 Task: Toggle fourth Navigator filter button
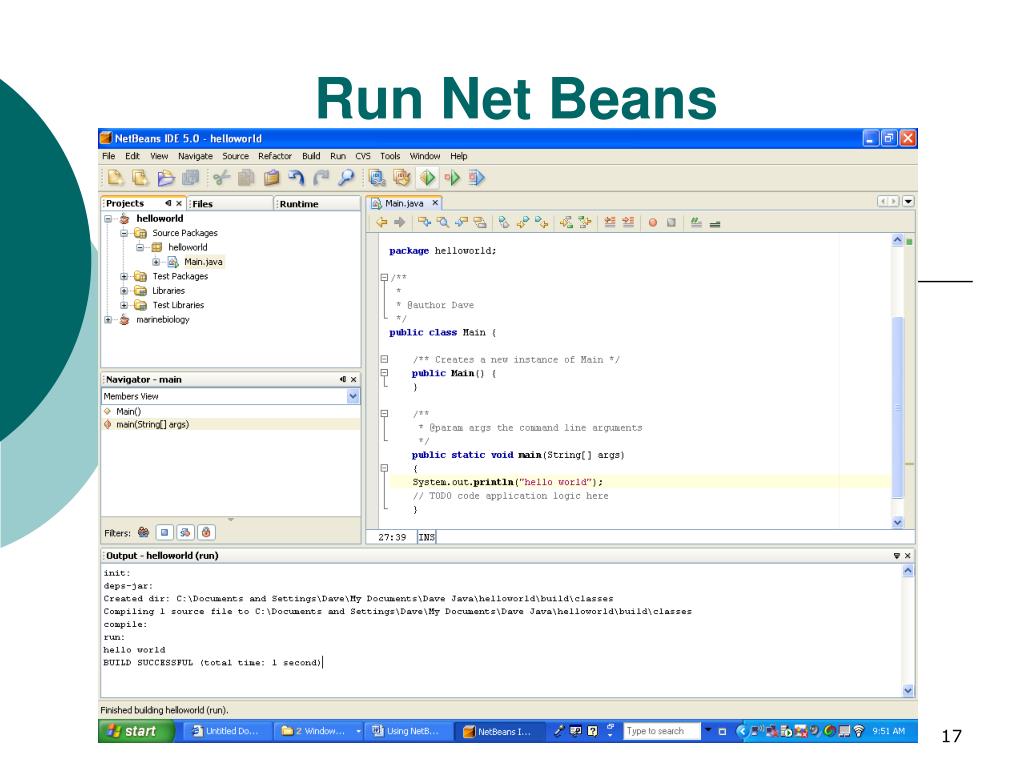pyautogui.click(x=206, y=532)
